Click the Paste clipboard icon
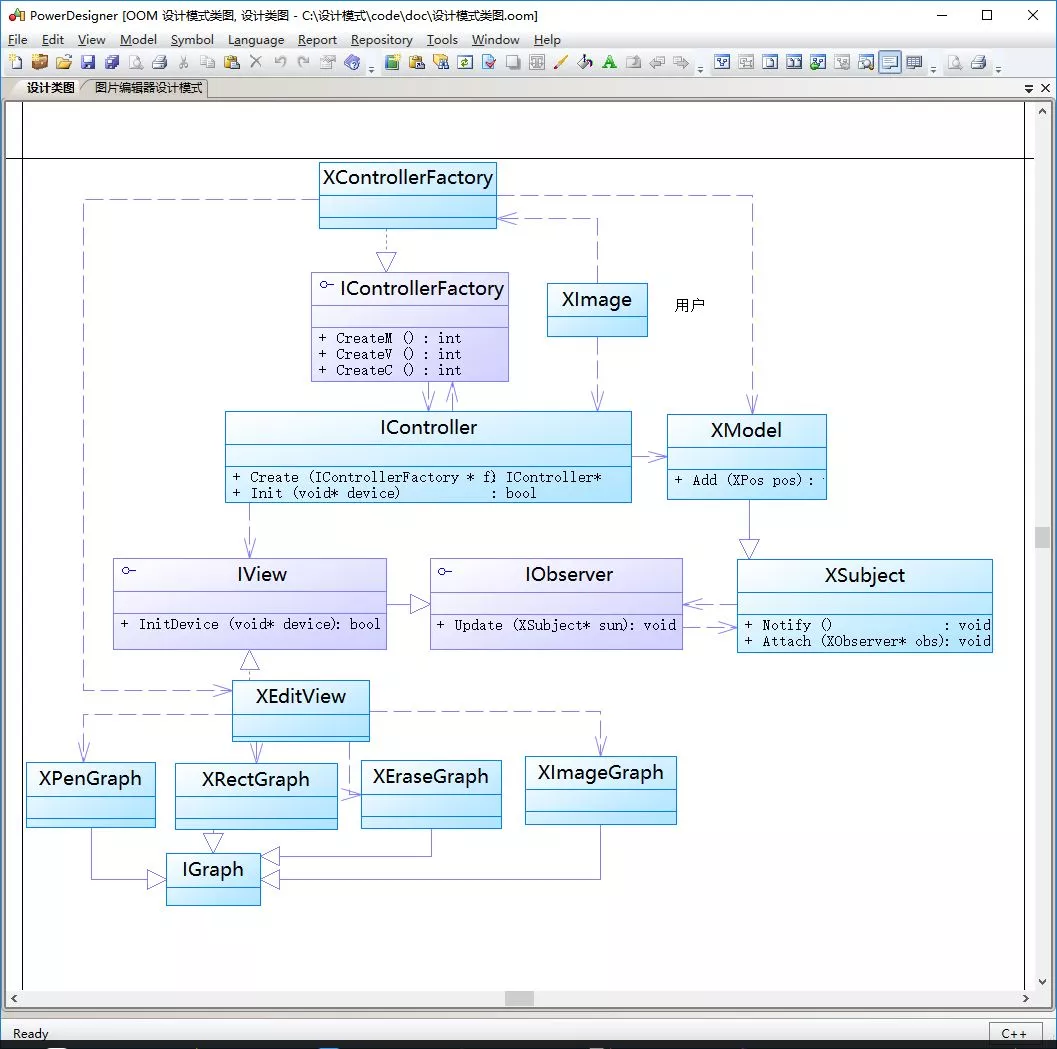Image resolution: width=1057 pixels, height=1049 pixels. pos(232,63)
